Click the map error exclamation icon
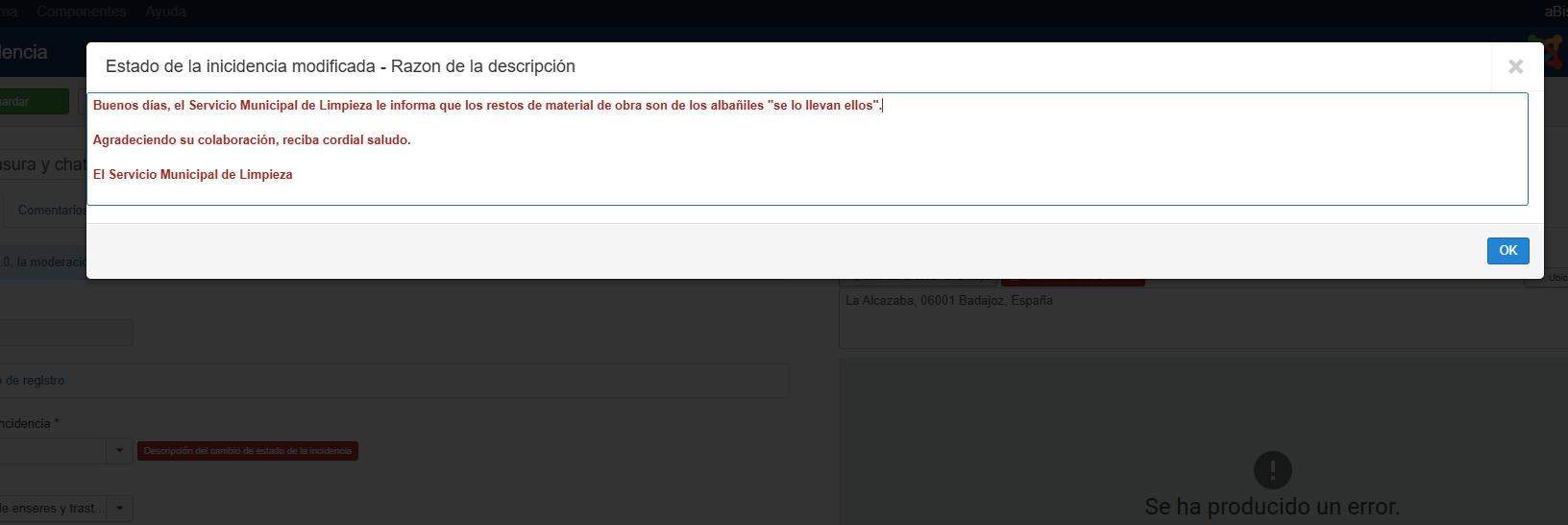This screenshot has width=1568, height=525. tap(1272, 470)
